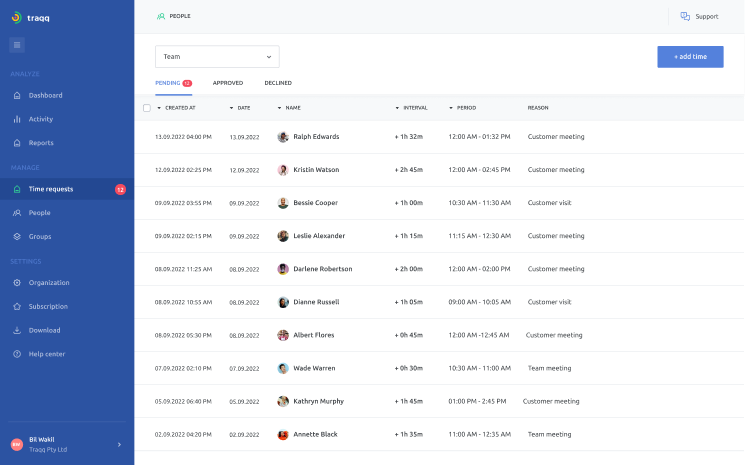Switch to the Declined tab
This screenshot has height=465, width=745.
click(x=278, y=83)
